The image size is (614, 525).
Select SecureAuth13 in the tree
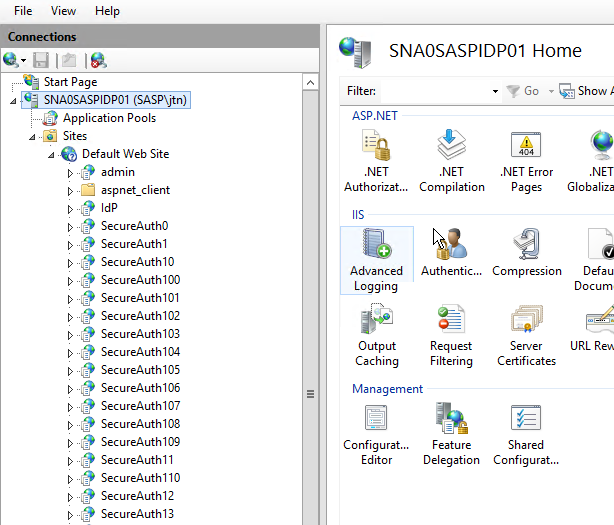tap(137, 514)
